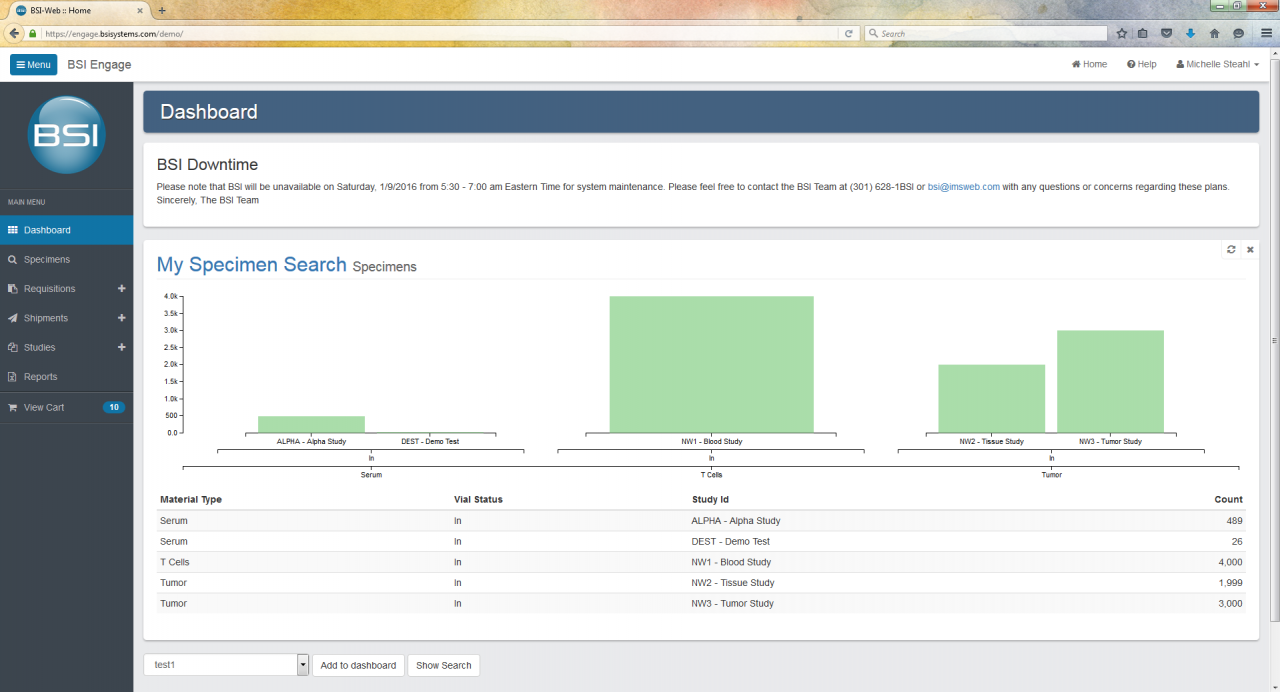Click the Add to dashboard button
The image size is (1280, 692).
click(358, 665)
